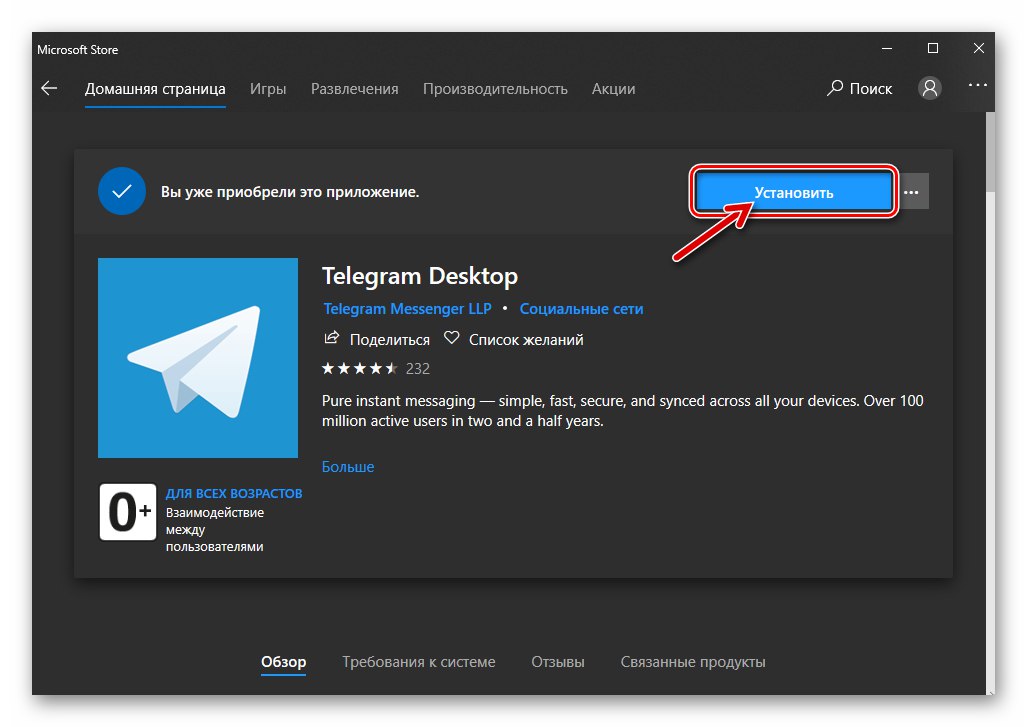Click the Telegram paper plane app logo
The height and width of the screenshot is (727, 1027).
click(x=198, y=358)
